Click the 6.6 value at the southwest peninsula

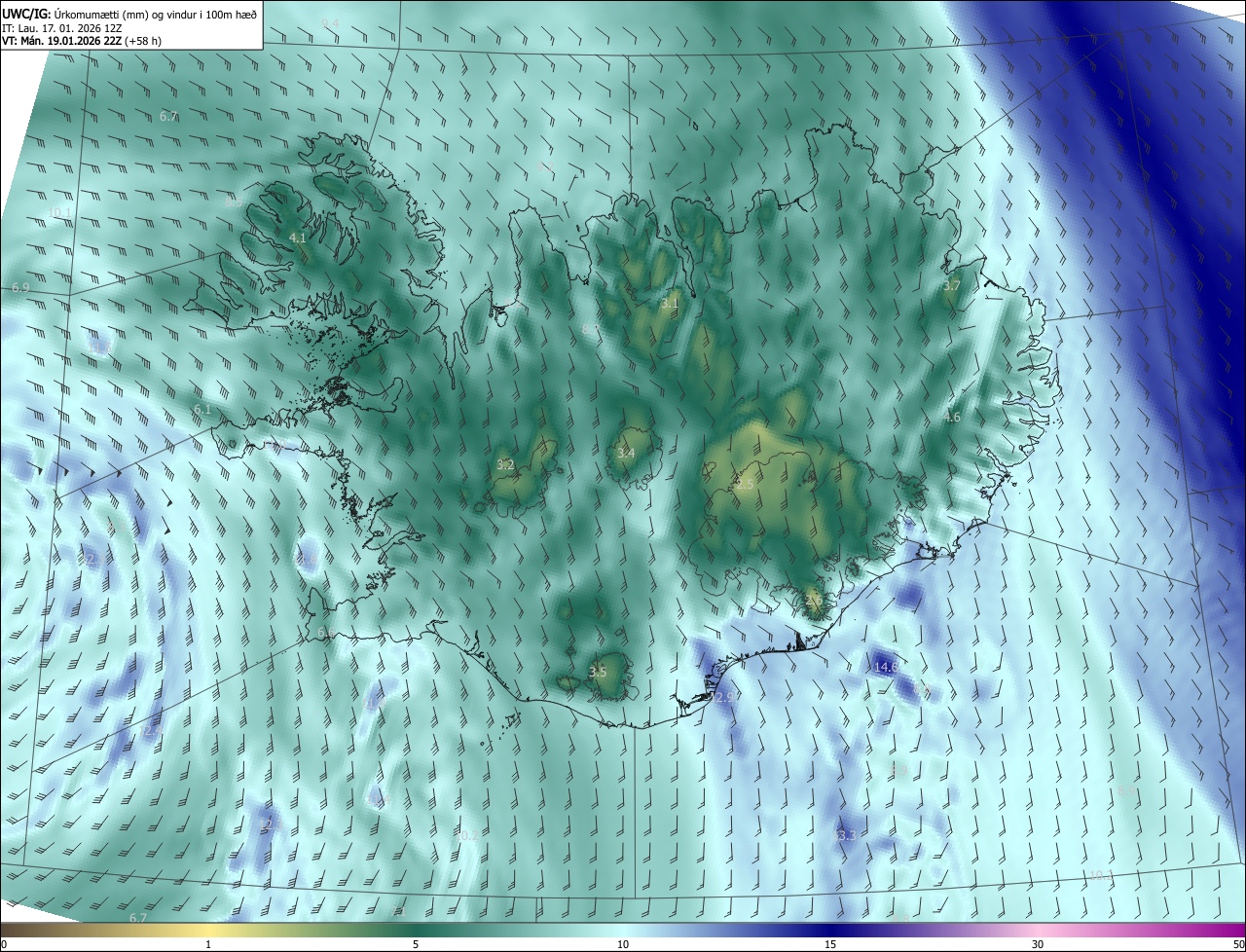click(x=325, y=634)
